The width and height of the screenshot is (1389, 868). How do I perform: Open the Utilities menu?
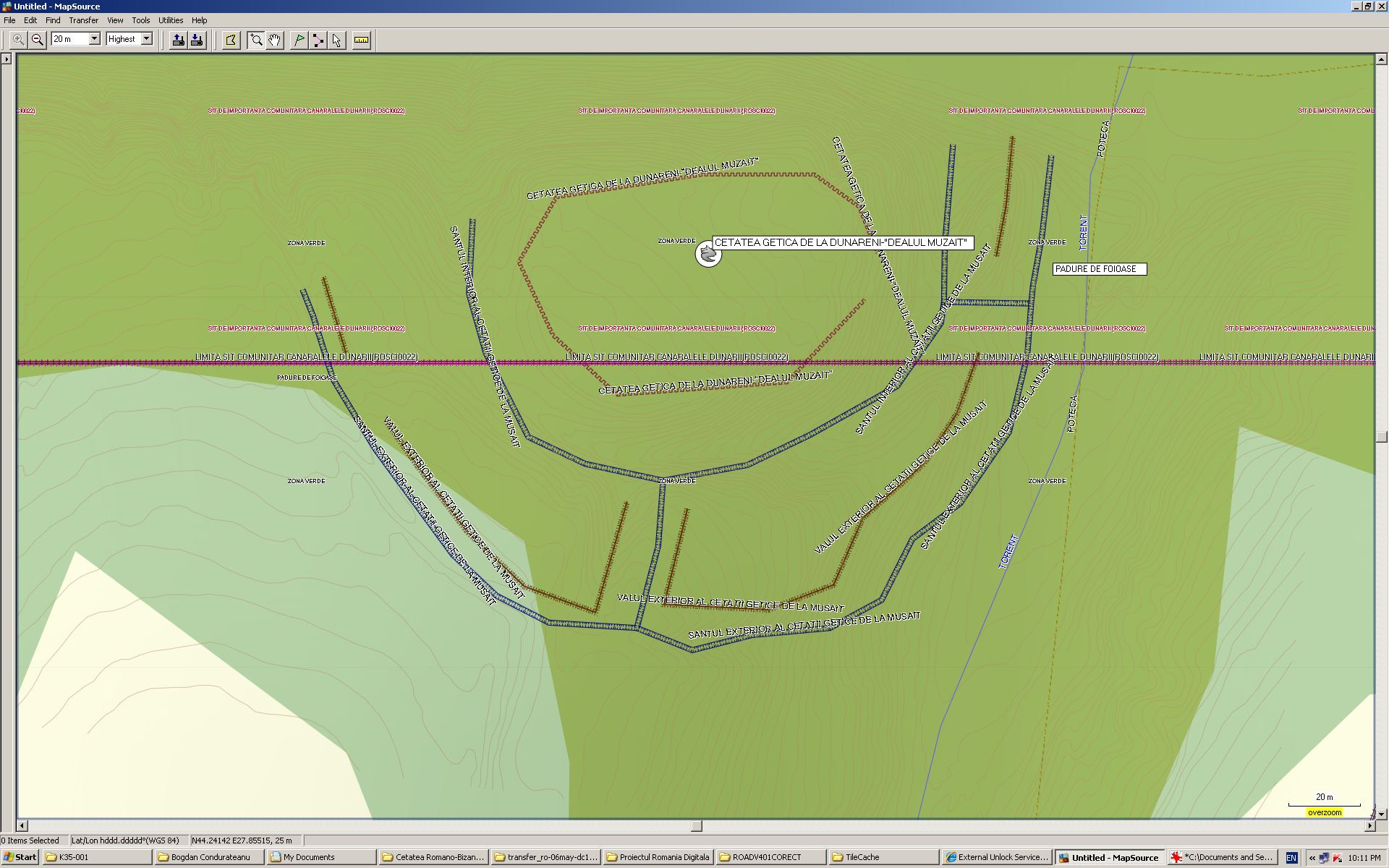[171, 20]
